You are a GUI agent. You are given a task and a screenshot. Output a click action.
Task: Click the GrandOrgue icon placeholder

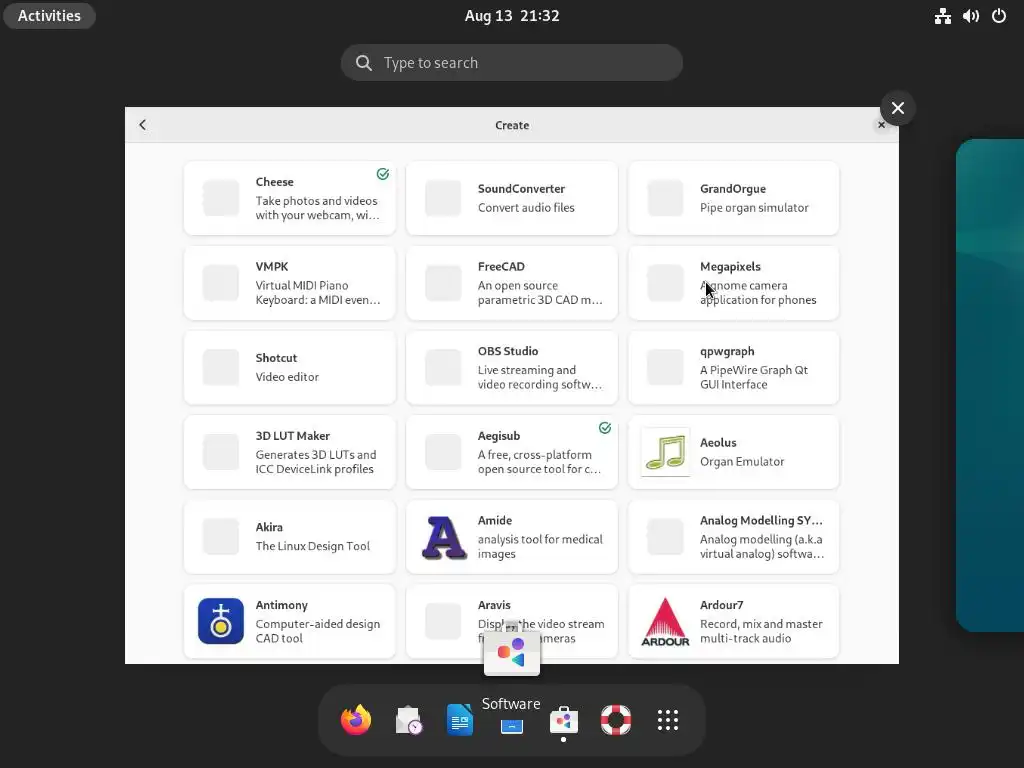[x=665, y=198]
